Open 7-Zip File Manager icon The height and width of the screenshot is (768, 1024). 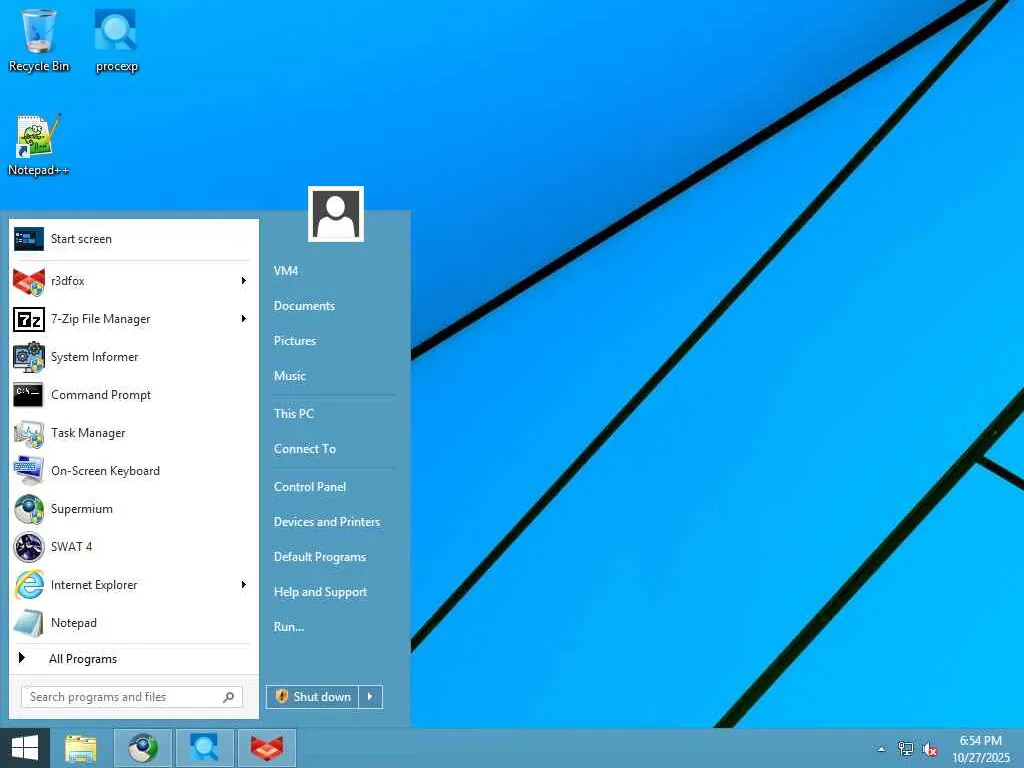click(x=29, y=319)
